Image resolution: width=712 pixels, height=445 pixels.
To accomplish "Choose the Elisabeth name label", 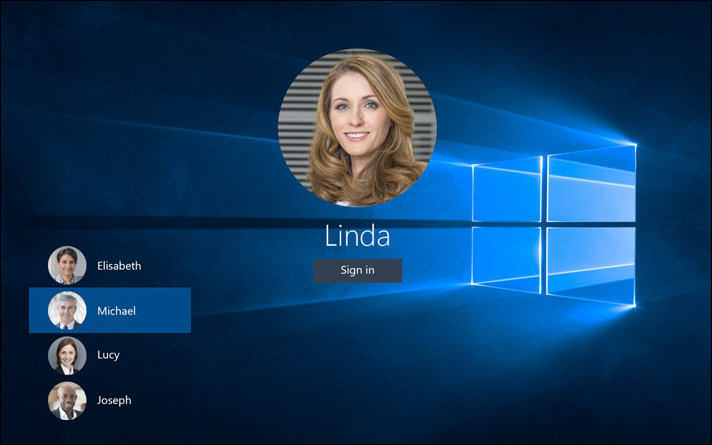I will pyautogui.click(x=119, y=266).
